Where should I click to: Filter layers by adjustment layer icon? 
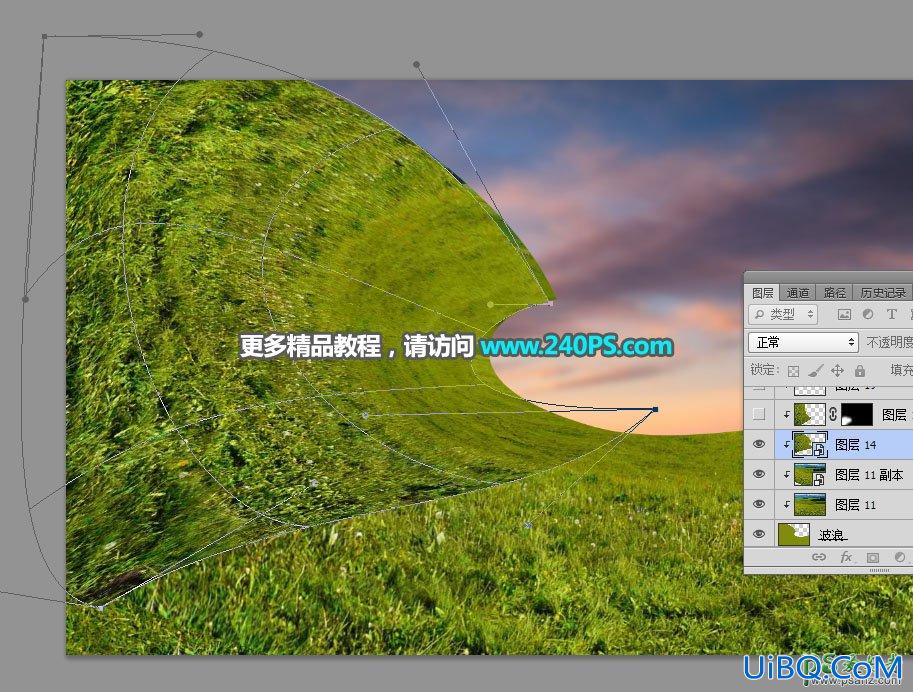tap(868, 315)
